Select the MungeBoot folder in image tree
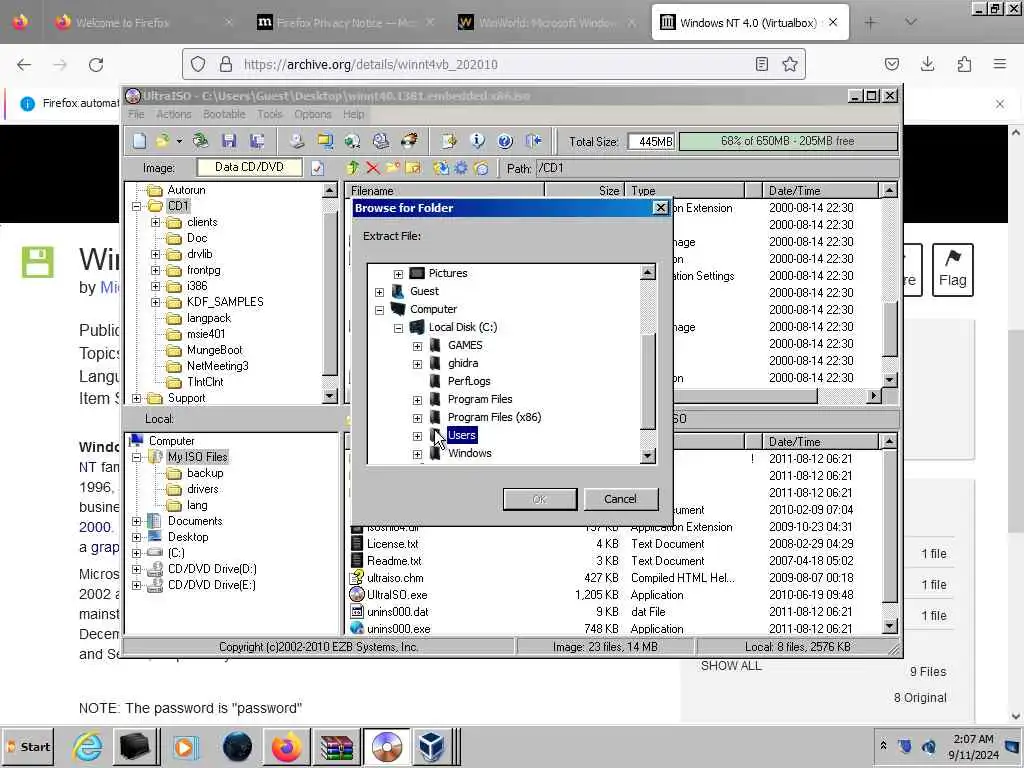Image resolution: width=1024 pixels, height=768 pixels. [x=215, y=350]
